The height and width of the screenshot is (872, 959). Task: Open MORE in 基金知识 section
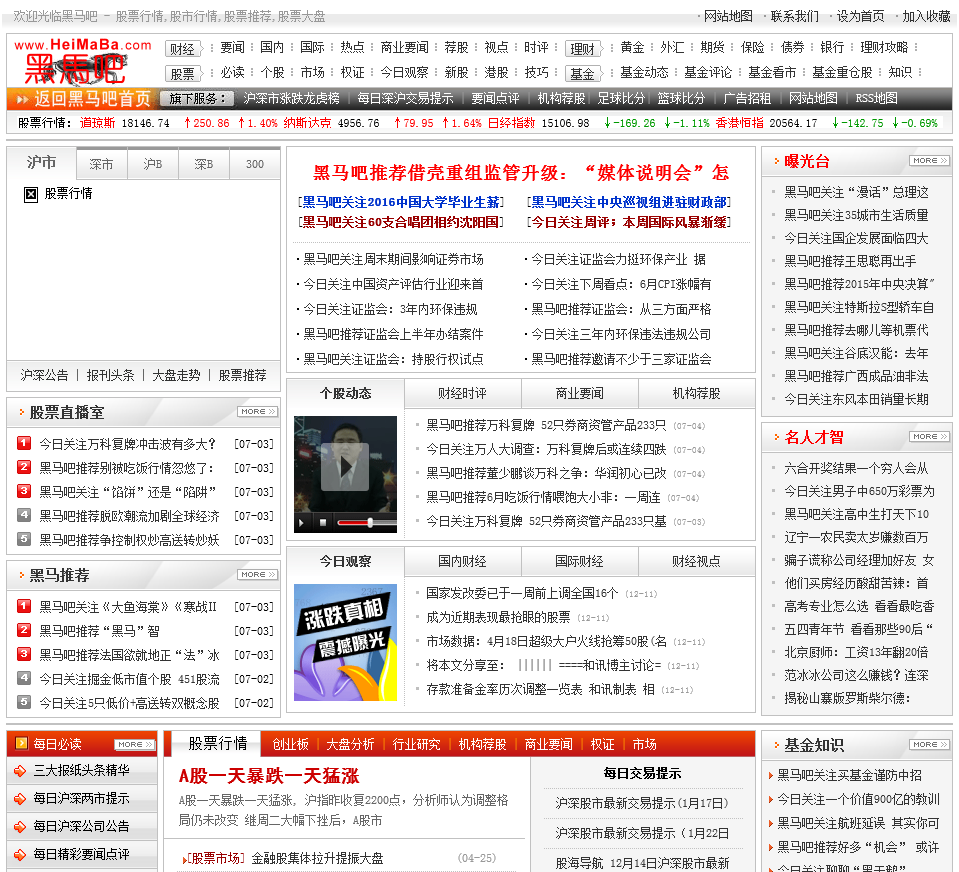[x=930, y=744]
